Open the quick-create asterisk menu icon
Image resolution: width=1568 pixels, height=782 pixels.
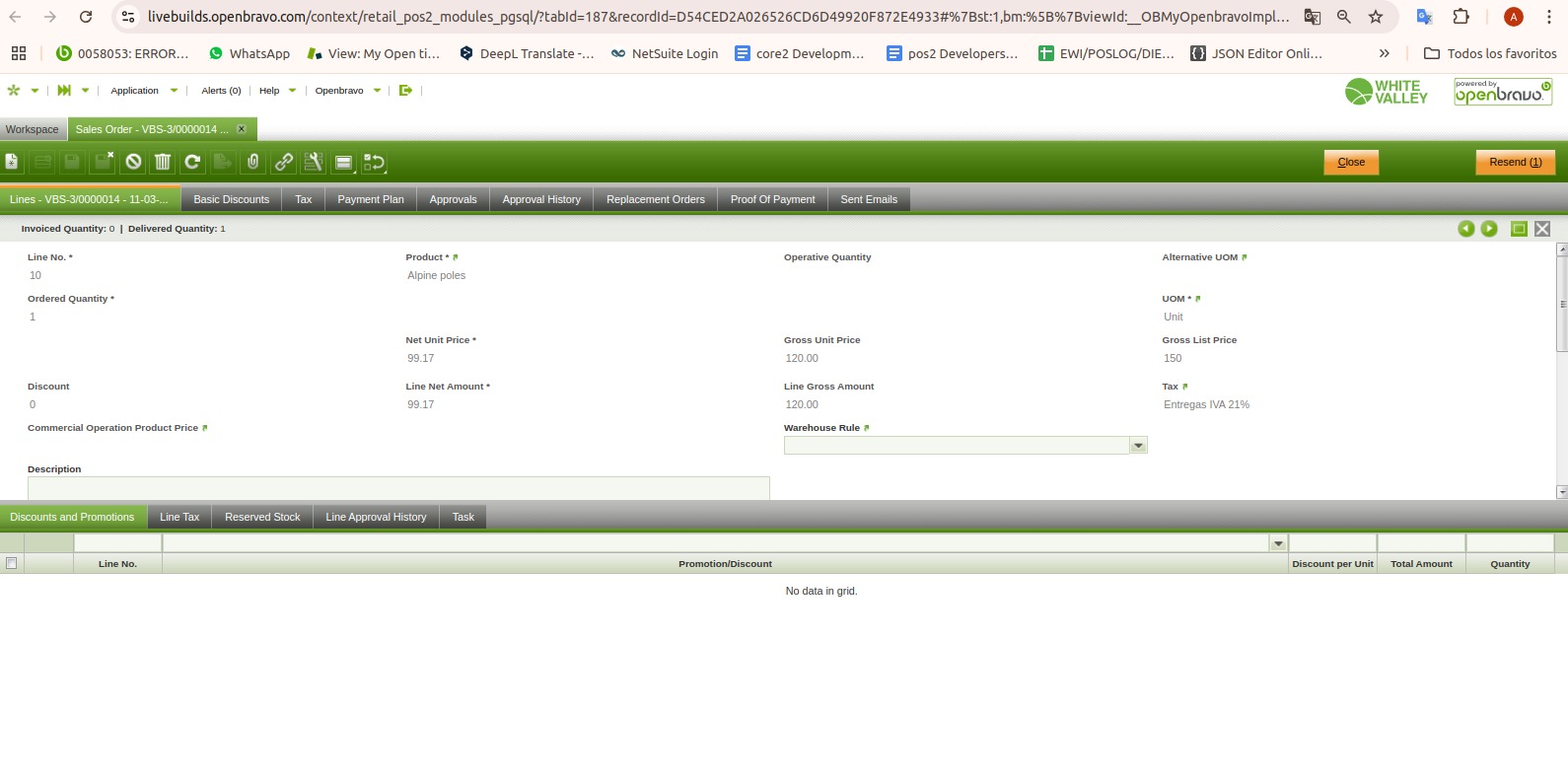coord(14,90)
